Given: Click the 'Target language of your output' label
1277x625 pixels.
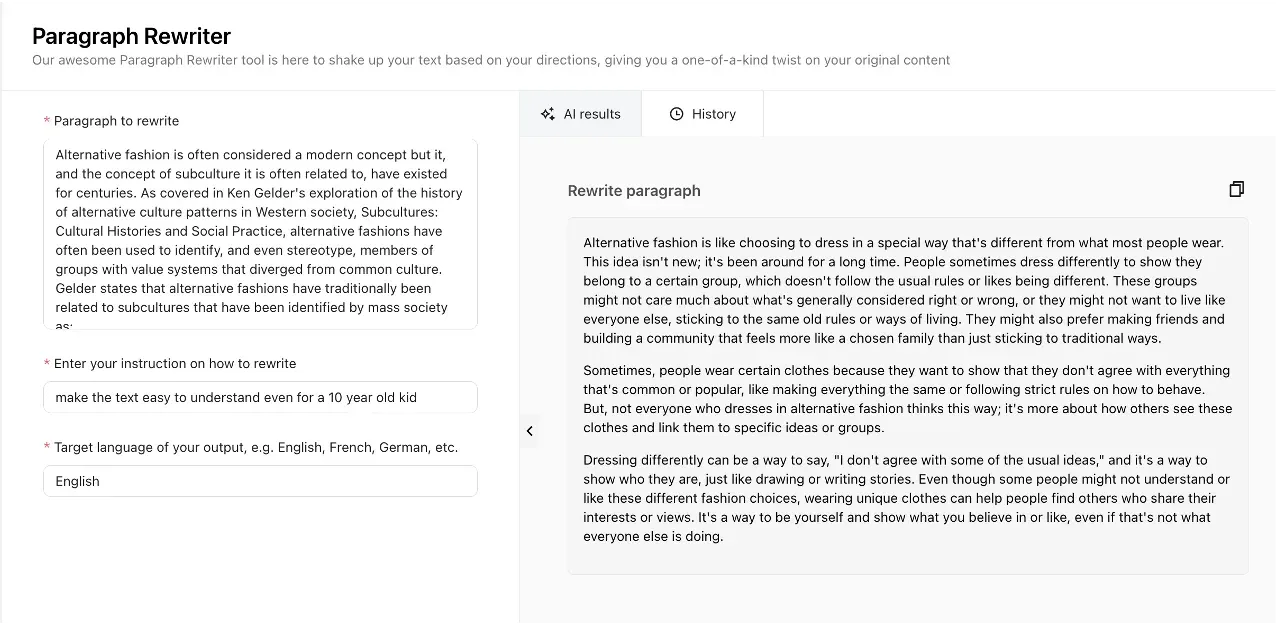Looking at the screenshot, I should click(255, 448).
